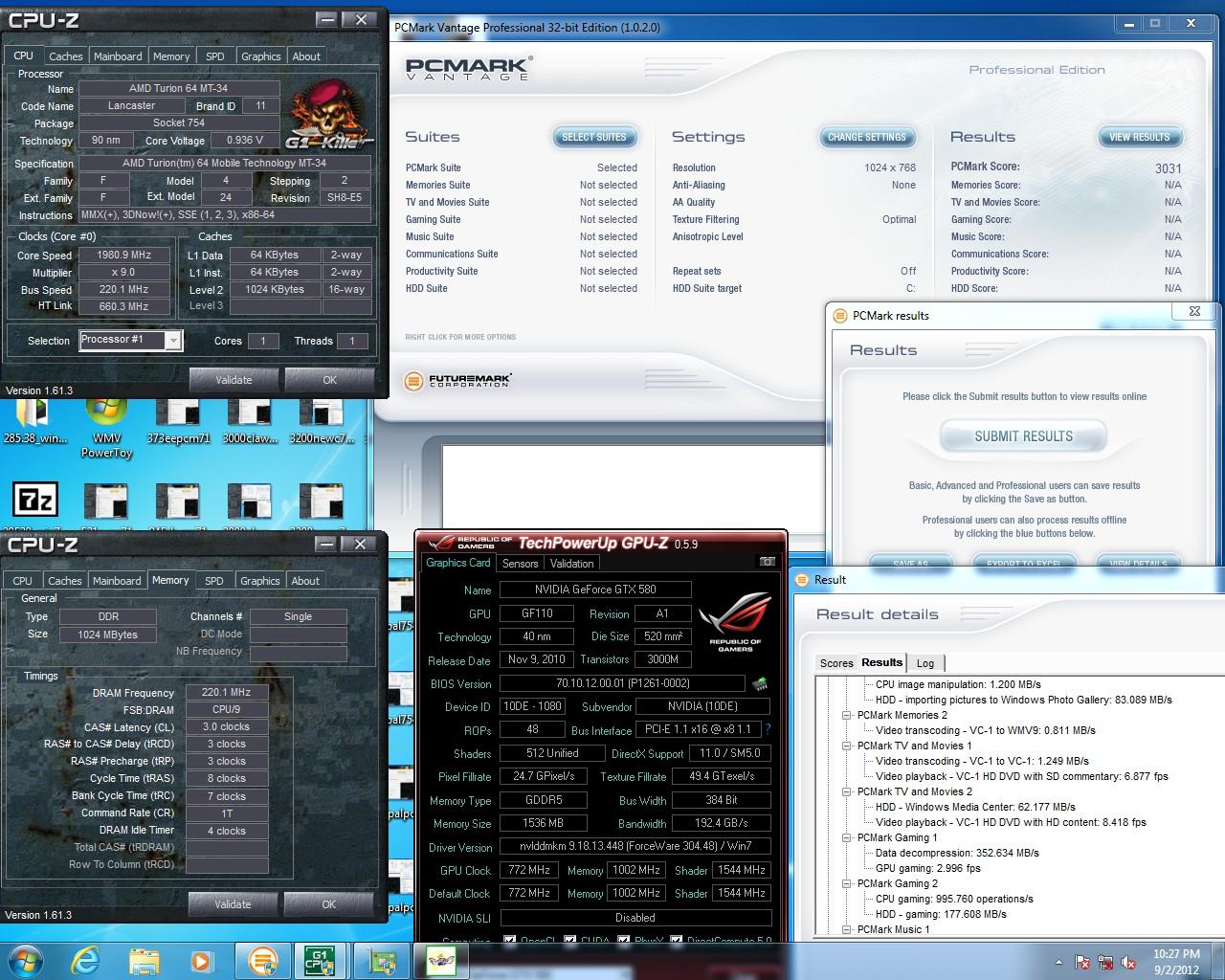The height and width of the screenshot is (980, 1225).
Task: Launch Internet Explorer from the taskbar
Action: coord(85,960)
